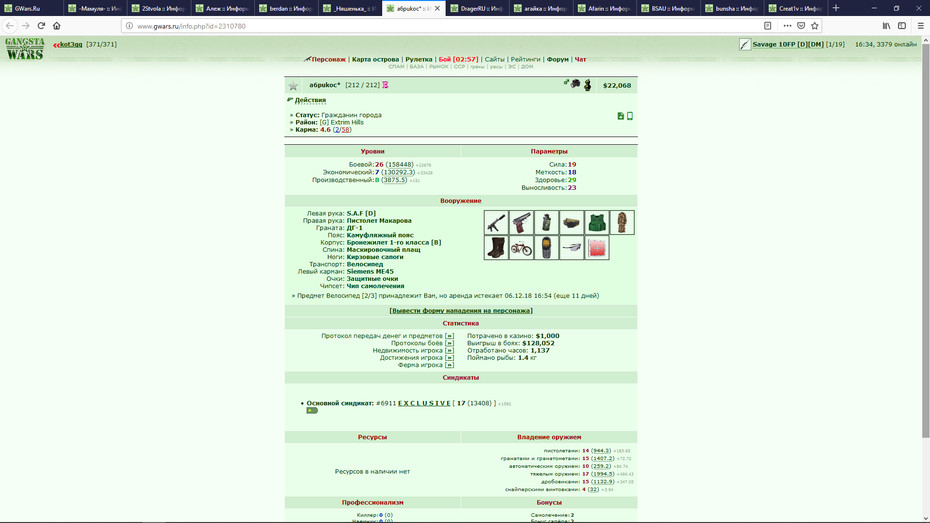Open Рулетка navigation item
This screenshot has height=523, width=930.
[419, 59]
